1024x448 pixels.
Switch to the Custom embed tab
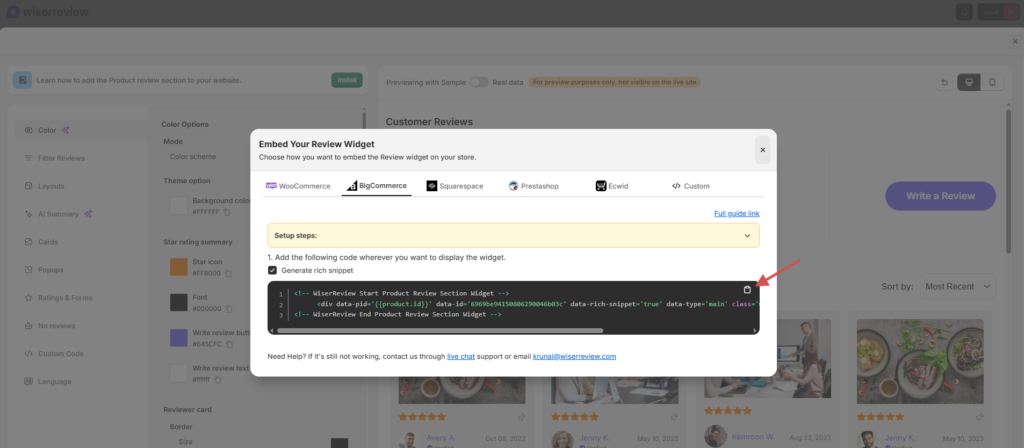690,186
